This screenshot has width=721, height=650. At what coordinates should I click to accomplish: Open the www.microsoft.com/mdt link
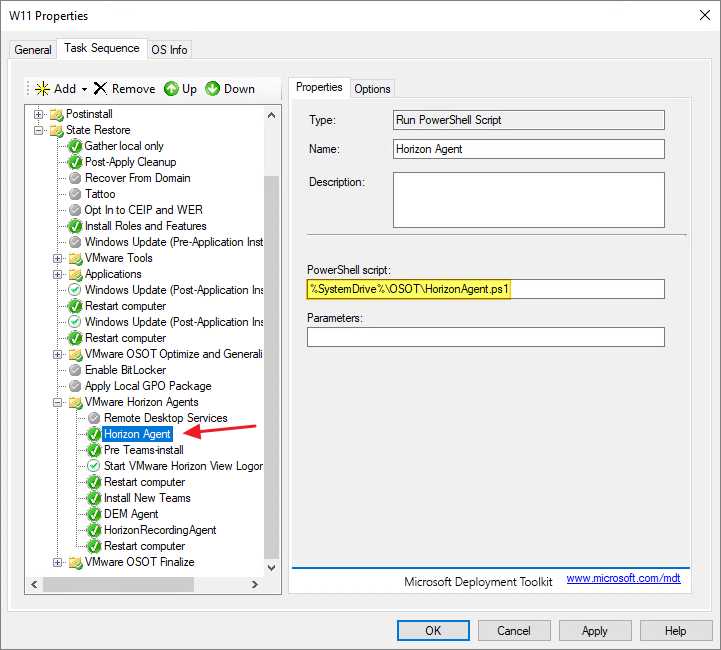point(623,579)
